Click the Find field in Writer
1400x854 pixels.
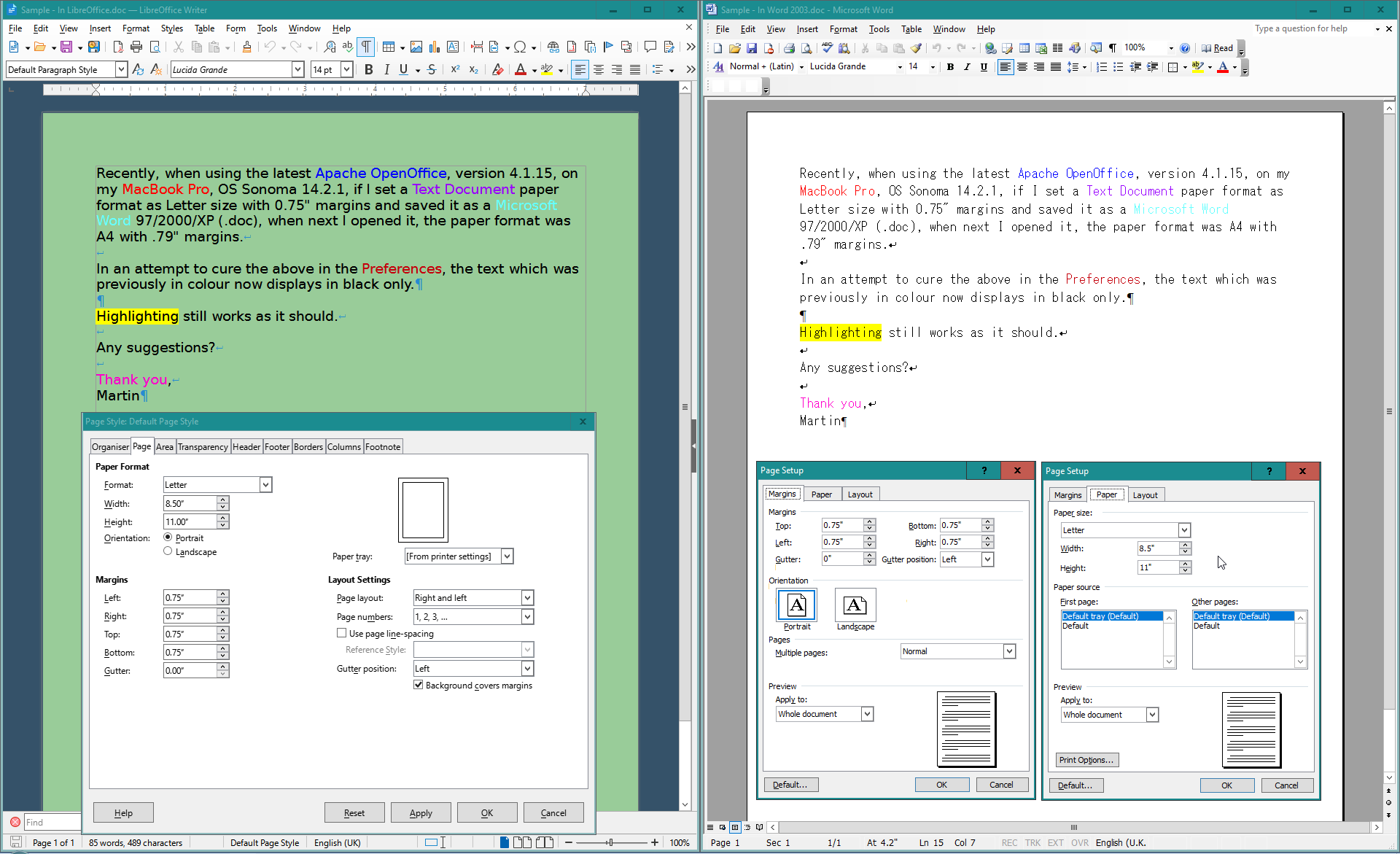52,822
